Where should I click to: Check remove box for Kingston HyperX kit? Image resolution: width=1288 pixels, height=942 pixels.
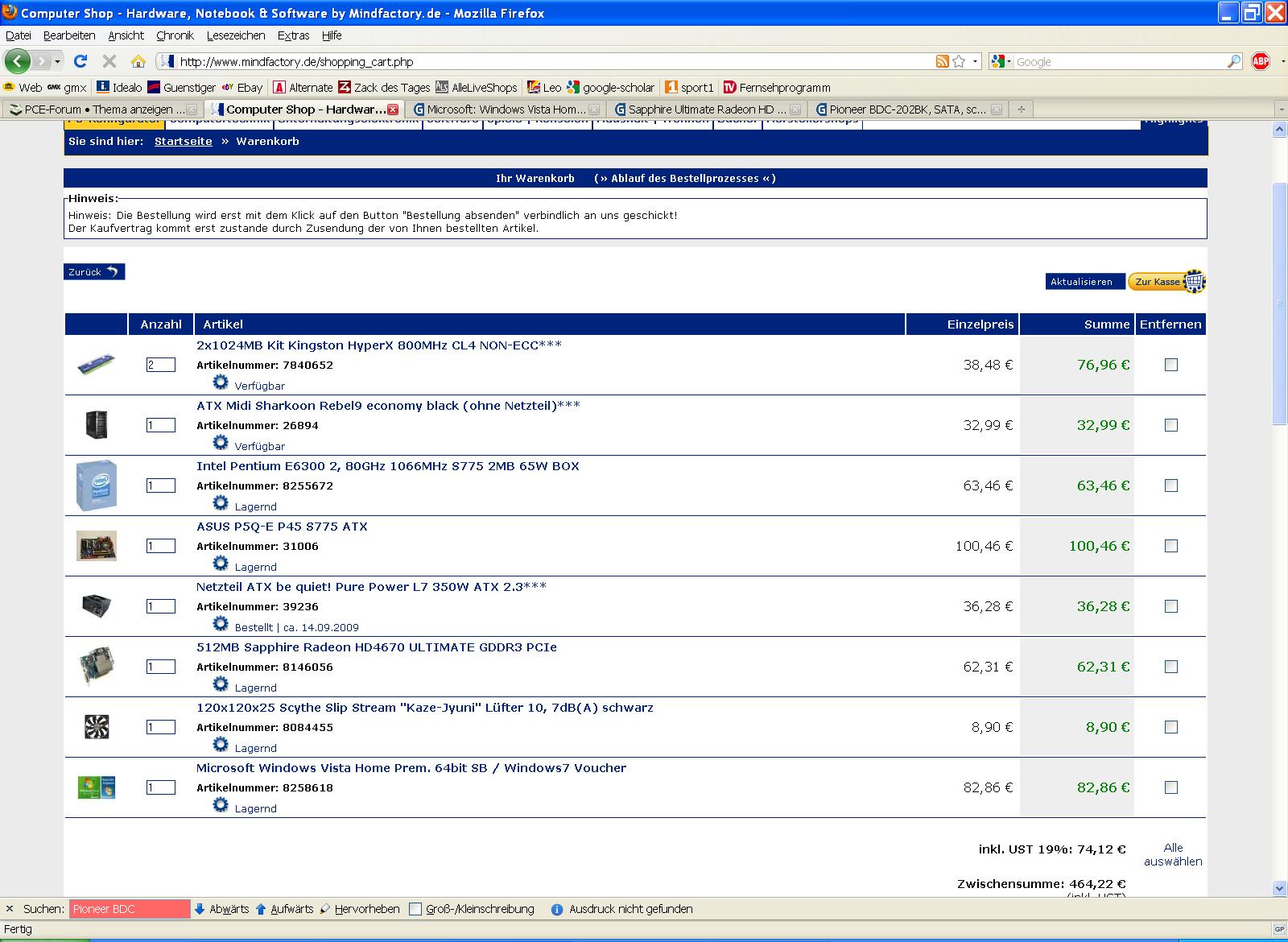(x=1171, y=365)
